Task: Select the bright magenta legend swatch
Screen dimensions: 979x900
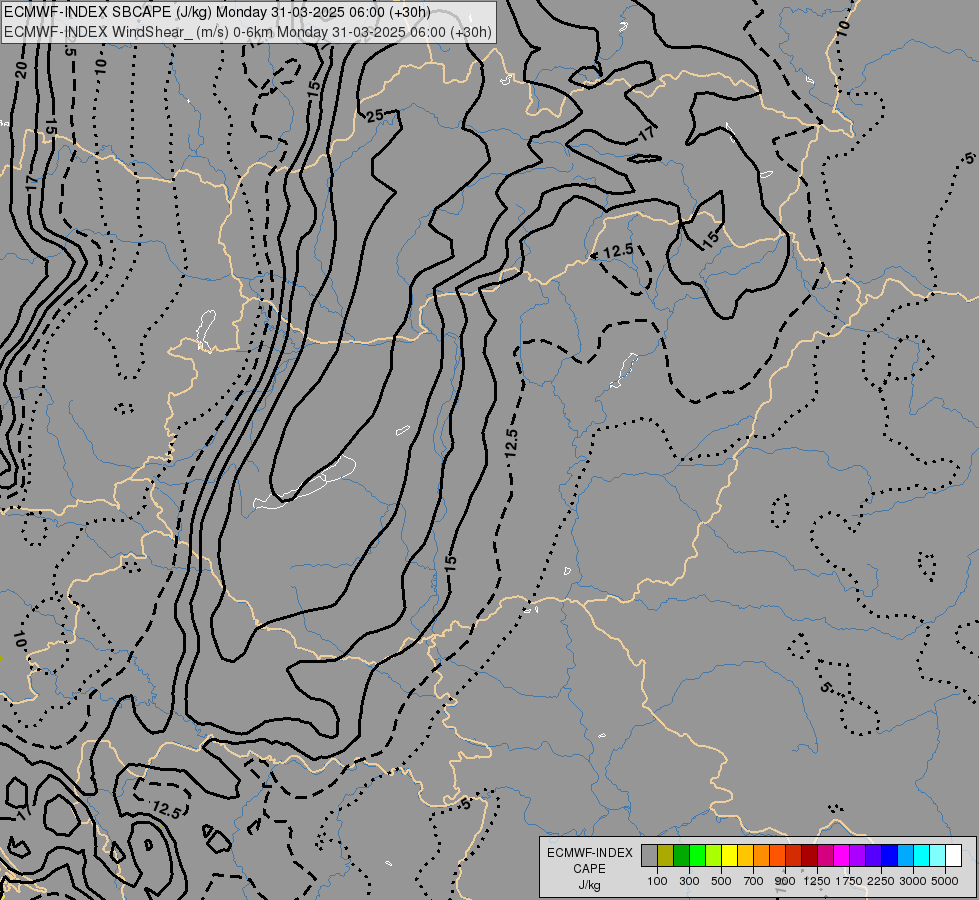Action: (x=842, y=856)
